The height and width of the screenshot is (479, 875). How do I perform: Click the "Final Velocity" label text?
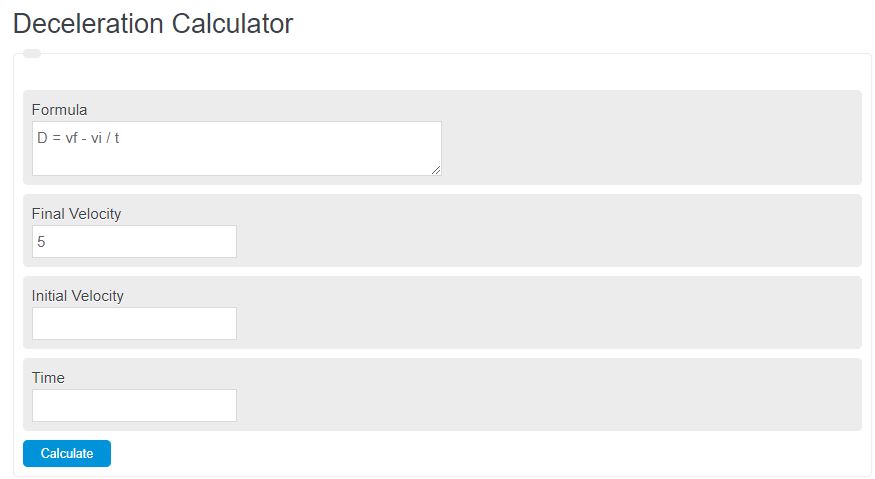[77, 213]
